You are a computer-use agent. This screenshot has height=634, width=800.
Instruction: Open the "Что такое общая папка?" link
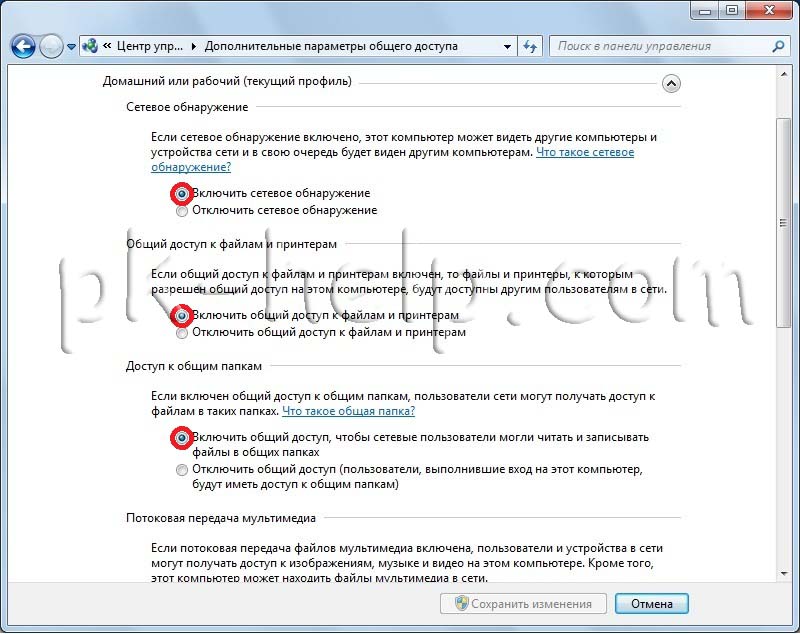pos(348,411)
